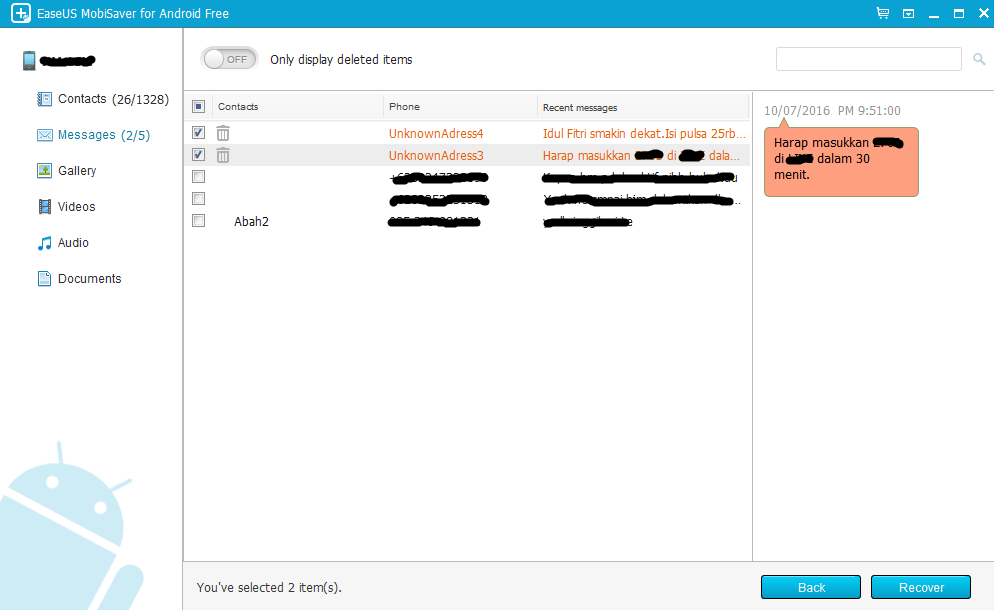Screen dimensions: 994x610
Task: Click the Contacts address book icon
Action: 44,99
